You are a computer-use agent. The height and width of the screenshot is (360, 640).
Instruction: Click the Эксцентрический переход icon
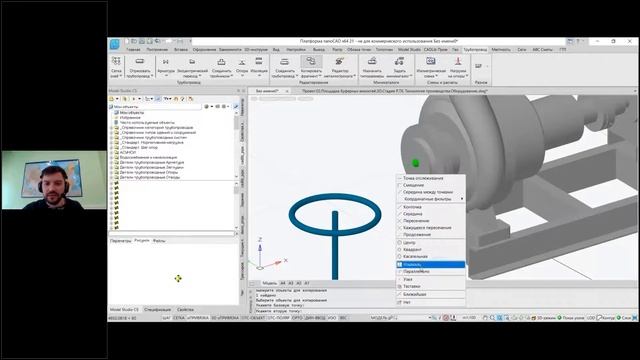pyautogui.click(x=192, y=62)
